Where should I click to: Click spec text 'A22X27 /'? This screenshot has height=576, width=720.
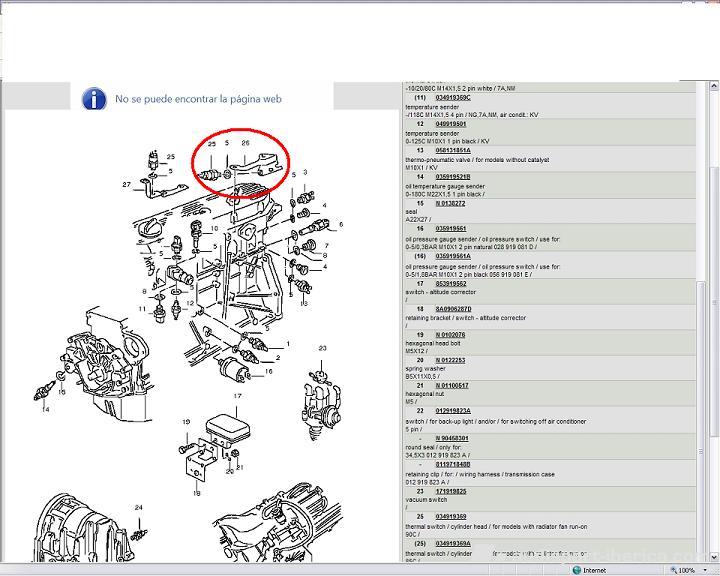coord(418,220)
